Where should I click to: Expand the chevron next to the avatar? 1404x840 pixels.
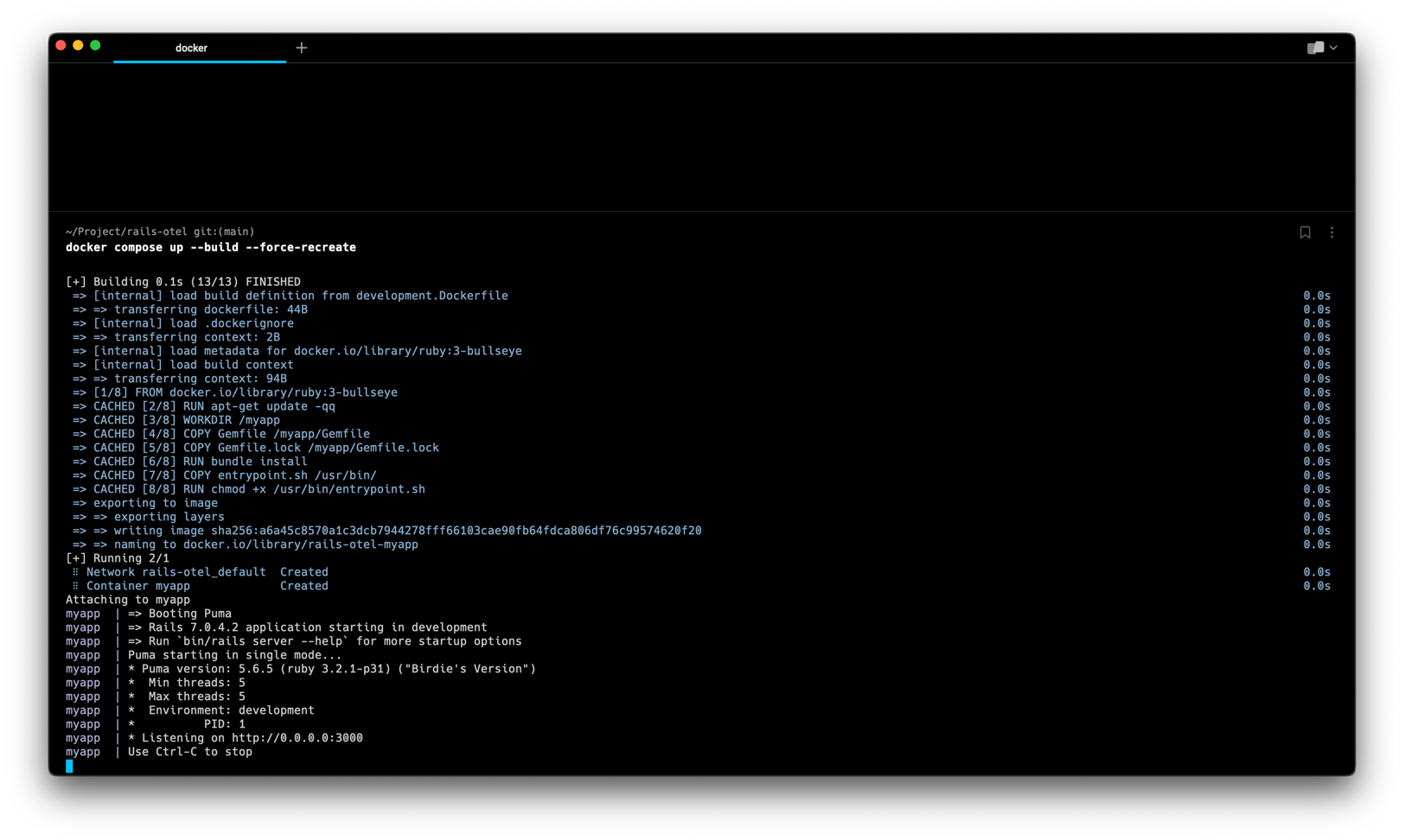tap(1334, 48)
